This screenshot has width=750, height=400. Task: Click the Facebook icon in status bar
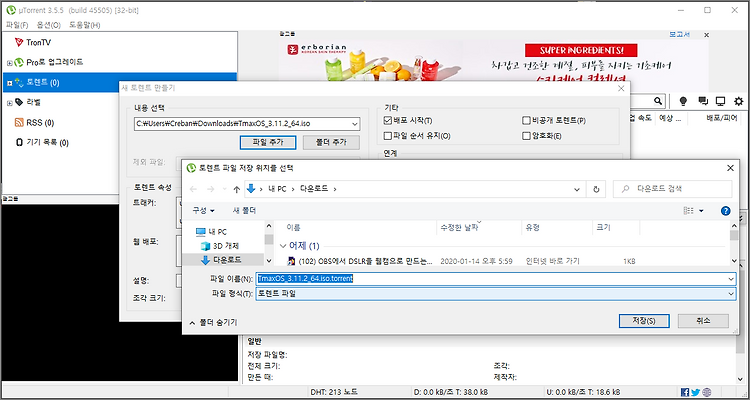tap(685, 392)
